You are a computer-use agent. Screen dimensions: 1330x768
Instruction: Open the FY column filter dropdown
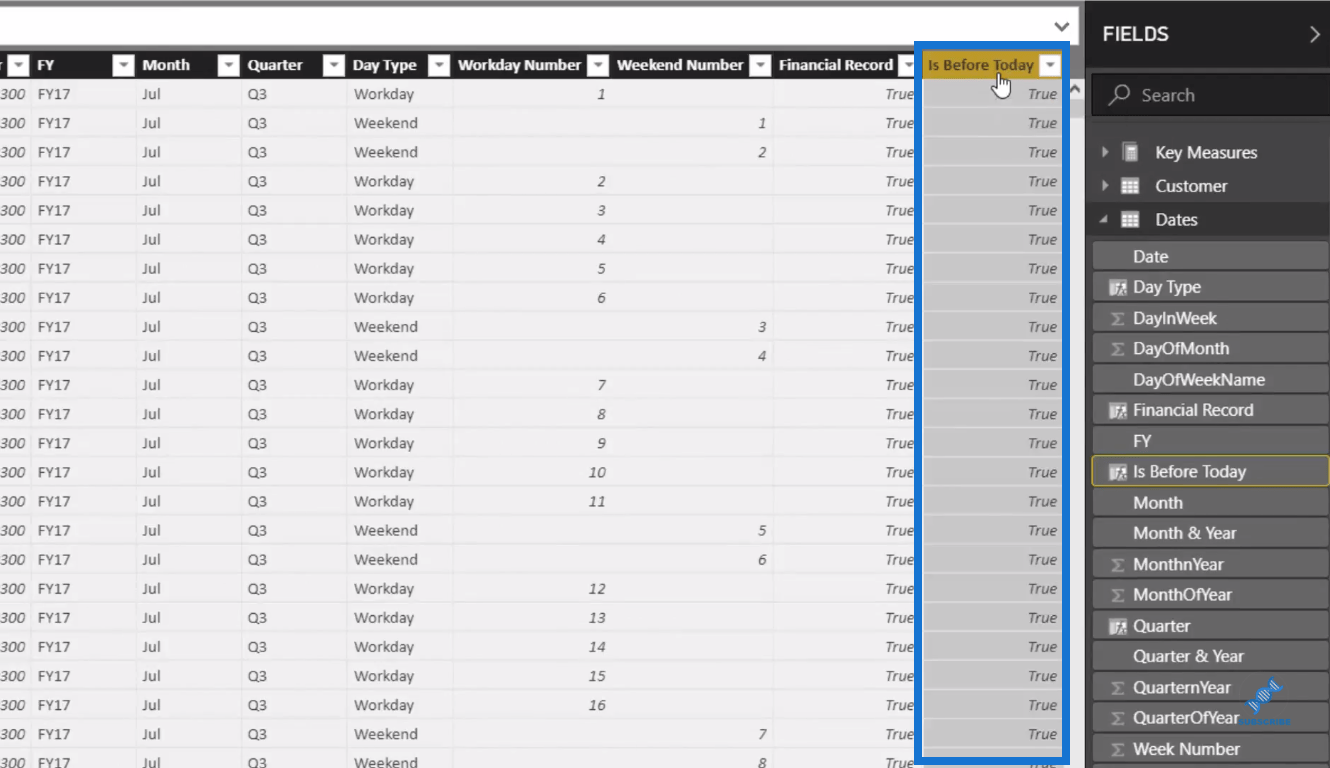(x=123, y=65)
